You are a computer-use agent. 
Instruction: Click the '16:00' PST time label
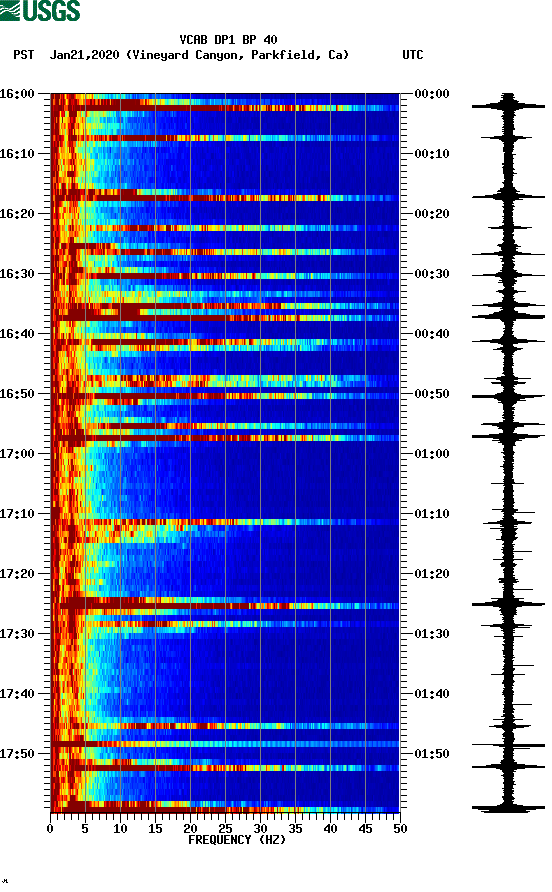tap(17, 94)
